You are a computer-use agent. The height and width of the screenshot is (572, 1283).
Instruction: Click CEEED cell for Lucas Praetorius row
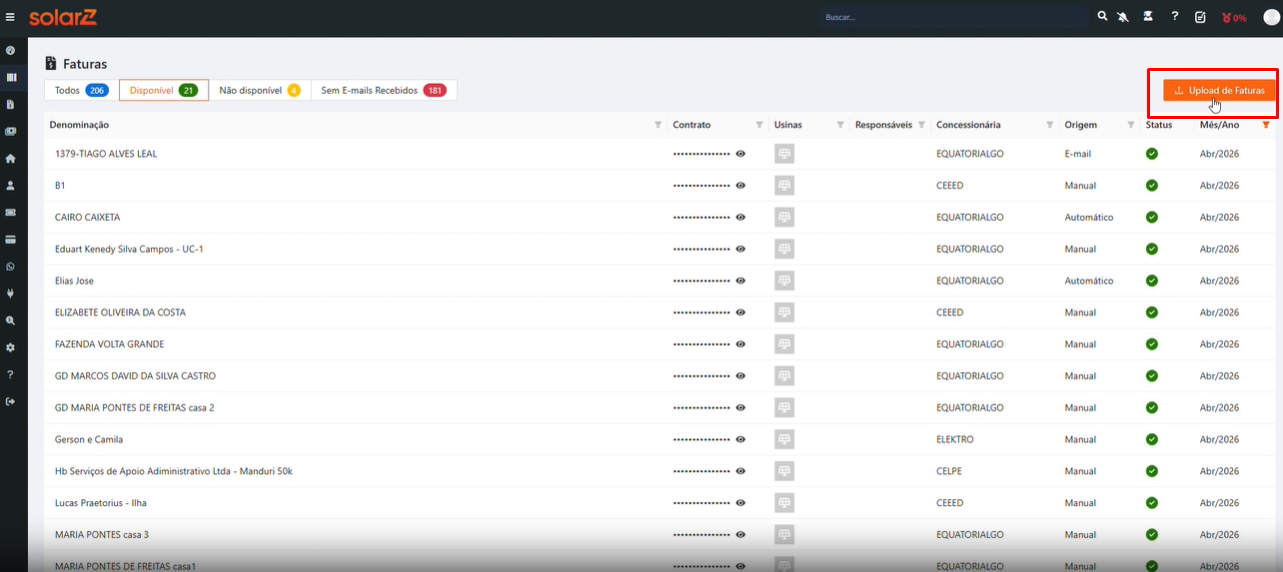pyautogui.click(x=950, y=503)
